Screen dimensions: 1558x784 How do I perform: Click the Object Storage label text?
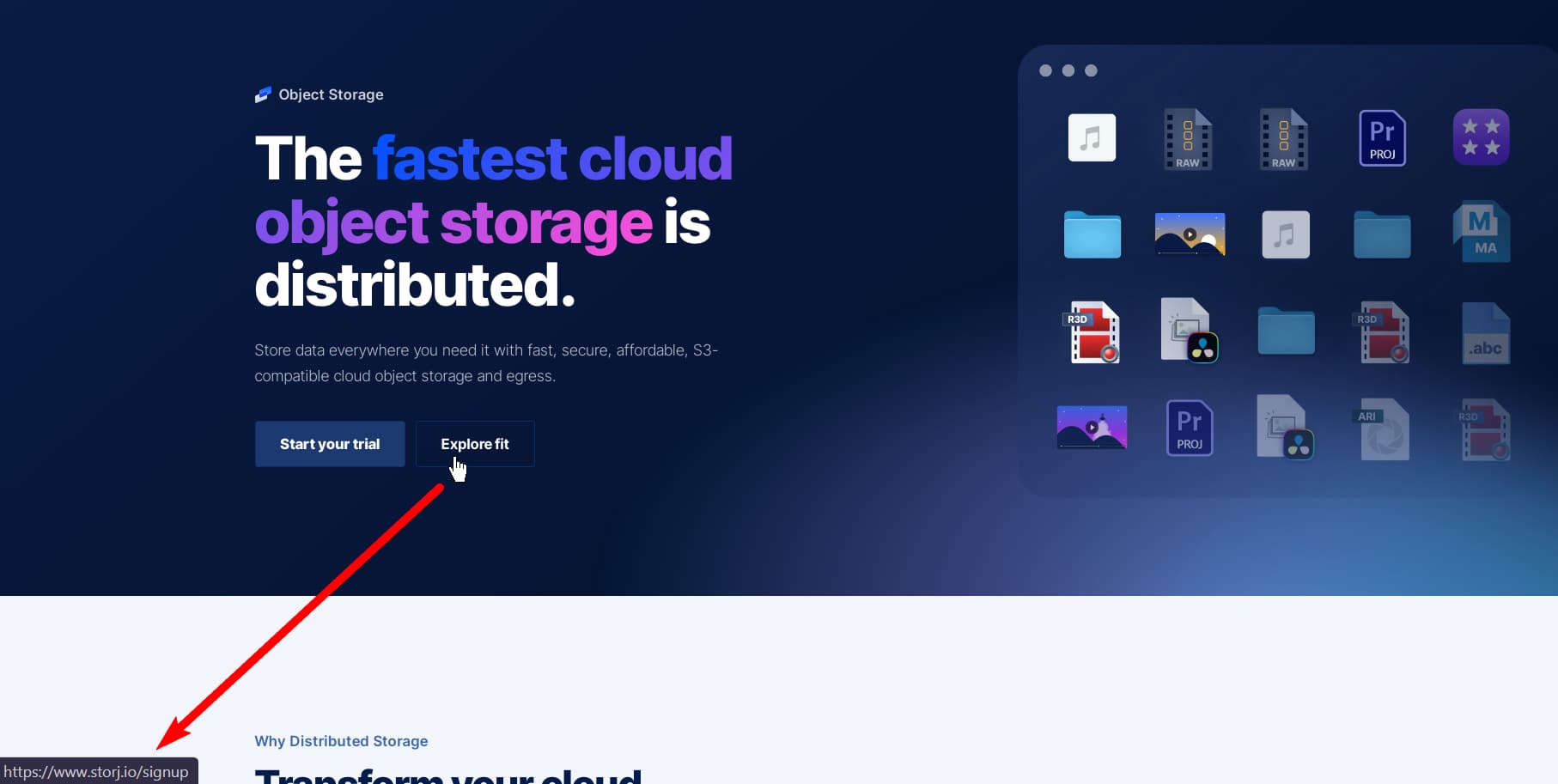pyautogui.click(x=331, y=94)
